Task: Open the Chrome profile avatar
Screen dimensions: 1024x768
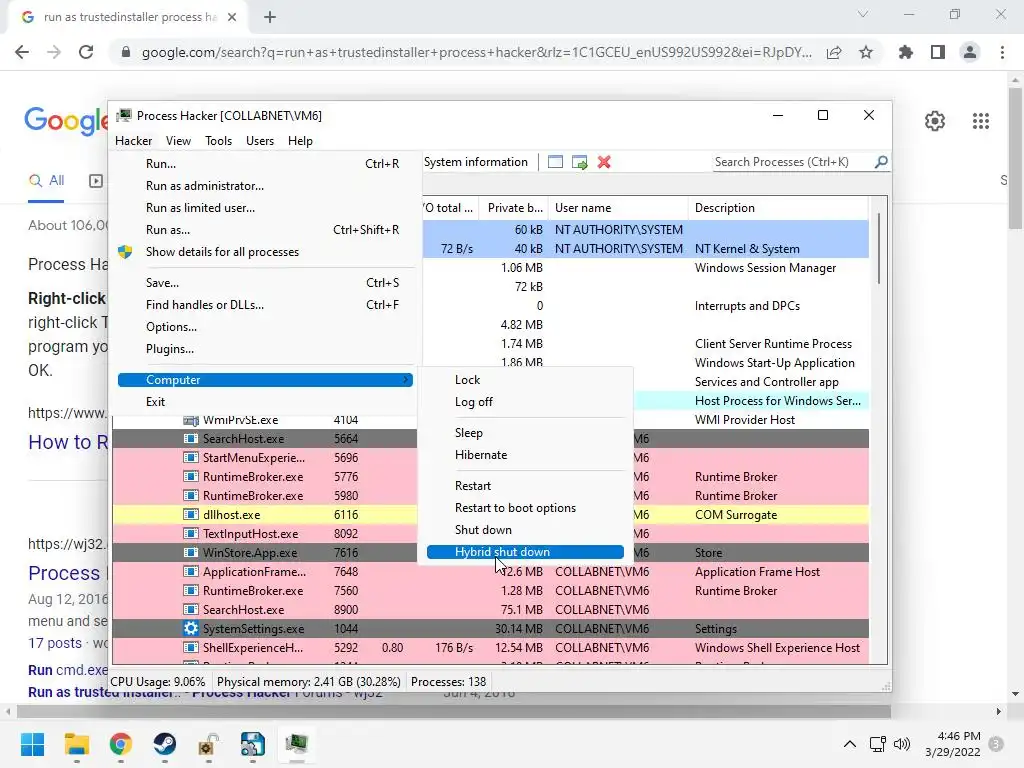Action: 970,52
